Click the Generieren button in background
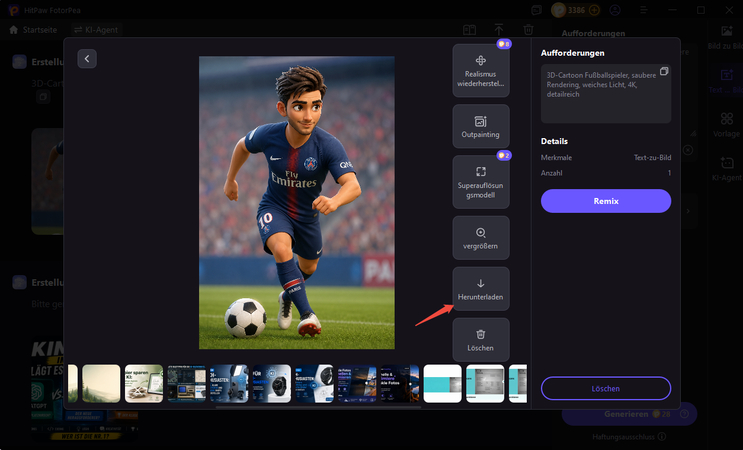The width and height of the screenshot is (743, 450). 629,414
